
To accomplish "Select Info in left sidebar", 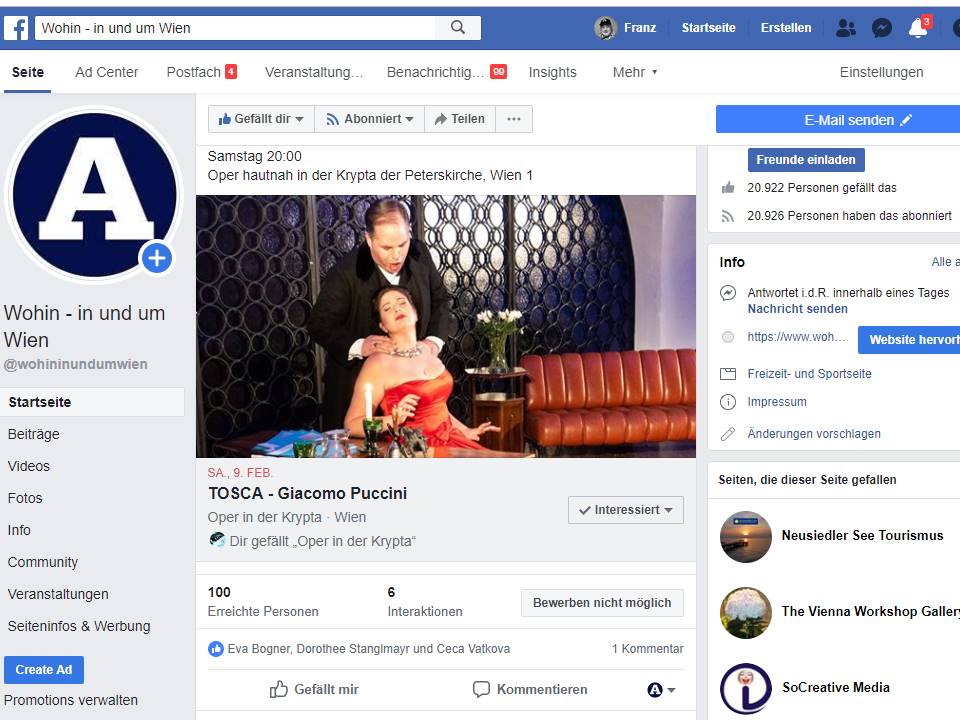I will (x=19, y=530).
